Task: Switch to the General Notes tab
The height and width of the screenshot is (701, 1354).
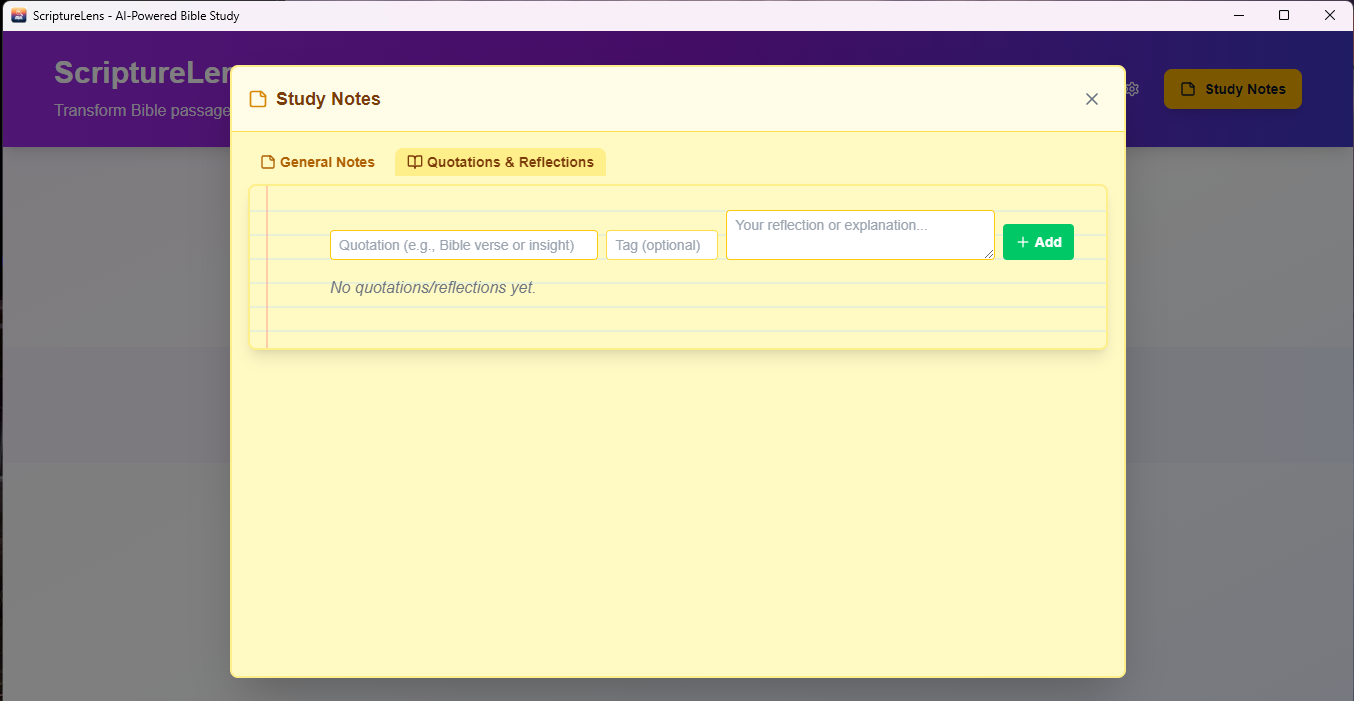Action: 318,162
